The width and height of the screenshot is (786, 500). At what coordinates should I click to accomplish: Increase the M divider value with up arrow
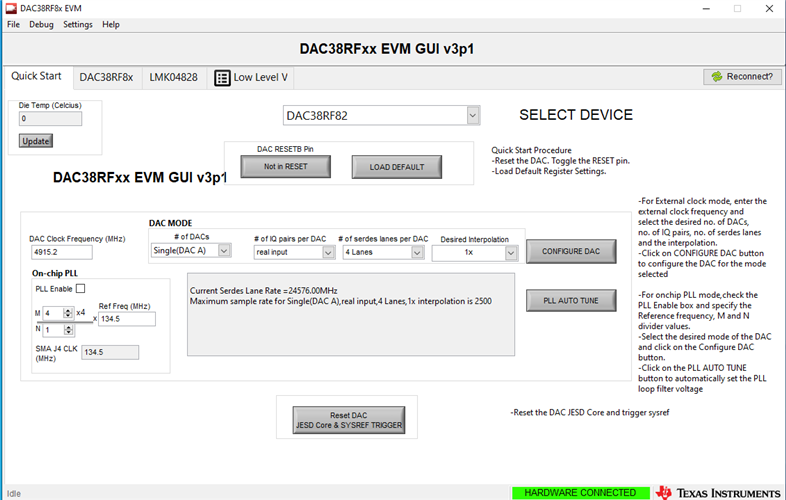tap(68, 310)
